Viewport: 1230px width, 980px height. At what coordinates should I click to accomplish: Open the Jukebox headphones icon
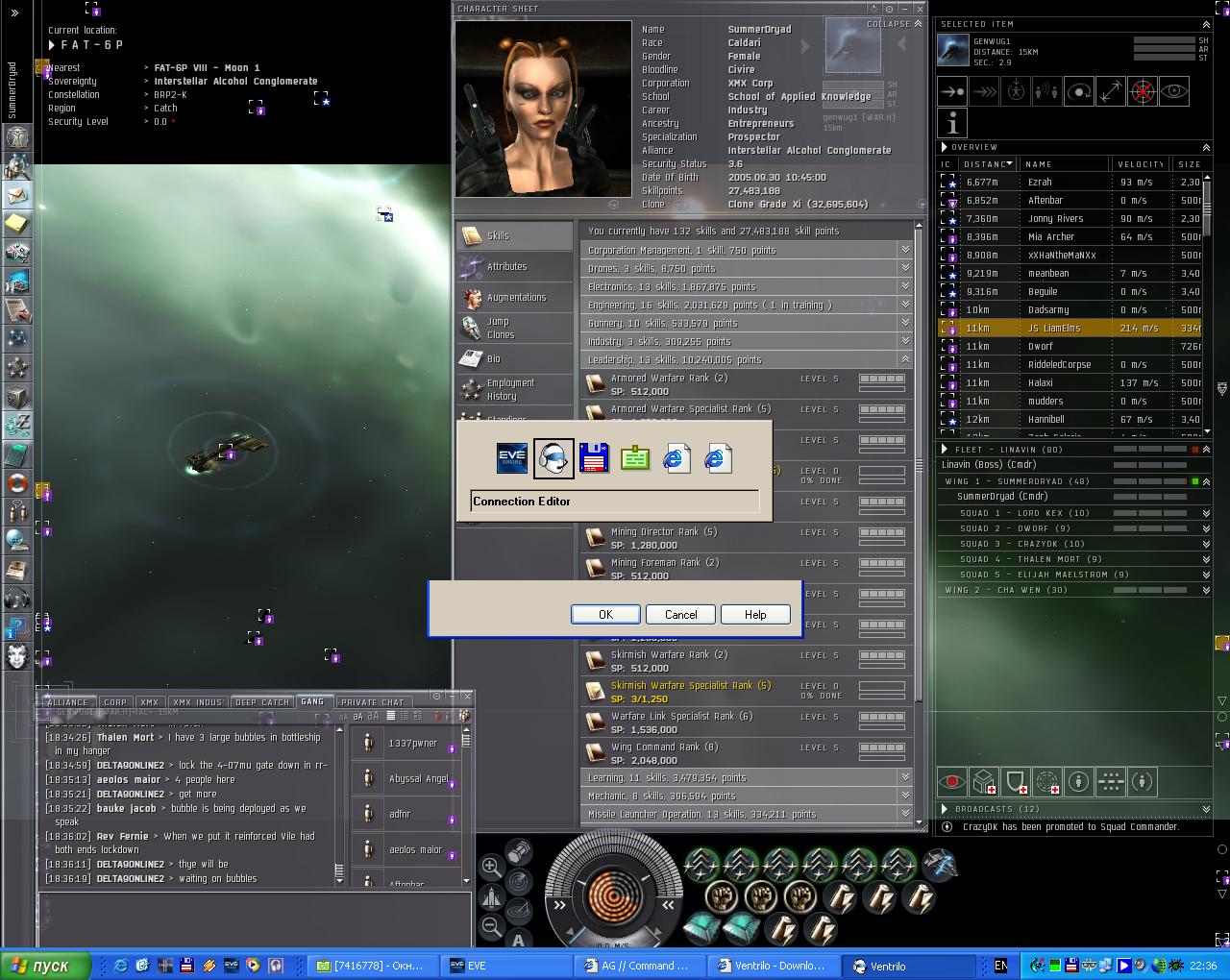17,600
